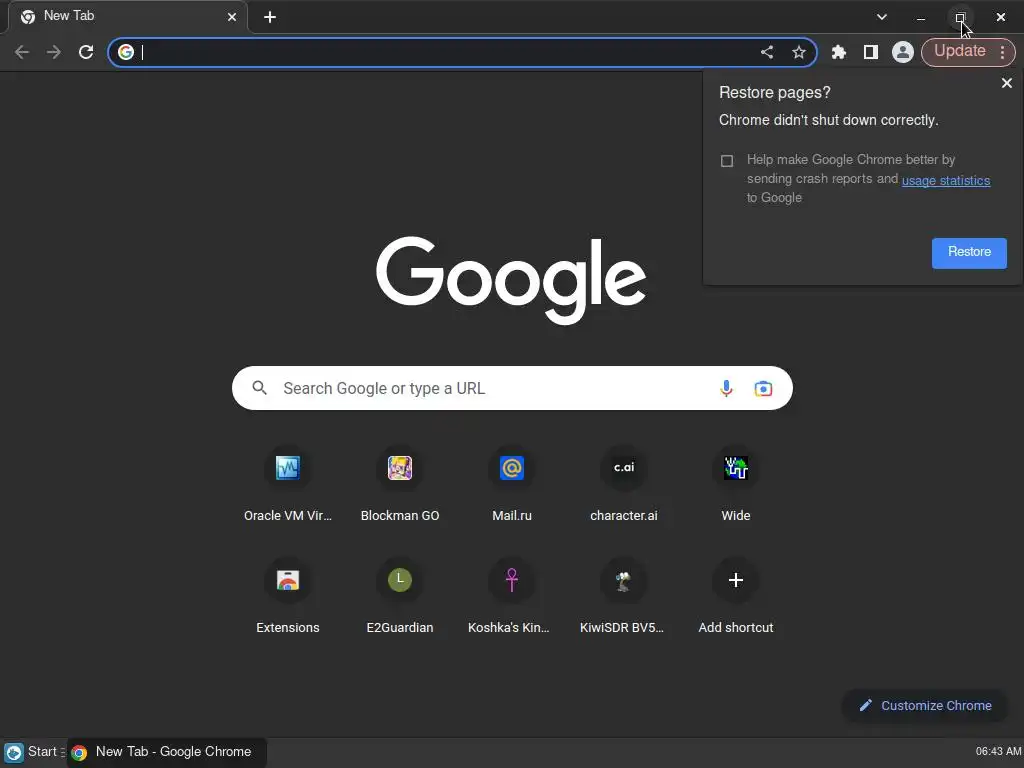1024x768 pixels.
Task: Click Add shortcut plus tile
Action: point(736,598)
